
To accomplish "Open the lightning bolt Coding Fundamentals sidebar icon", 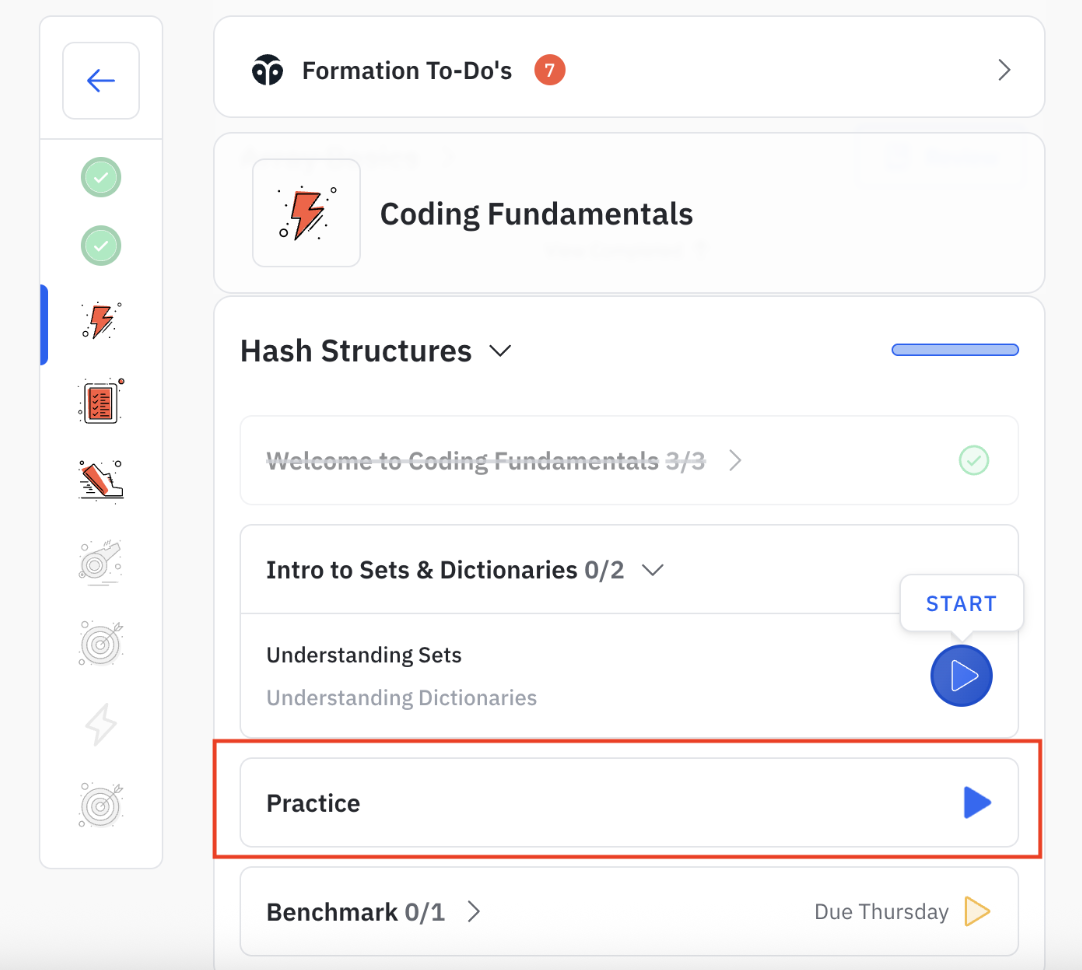I will click(101, 321).
